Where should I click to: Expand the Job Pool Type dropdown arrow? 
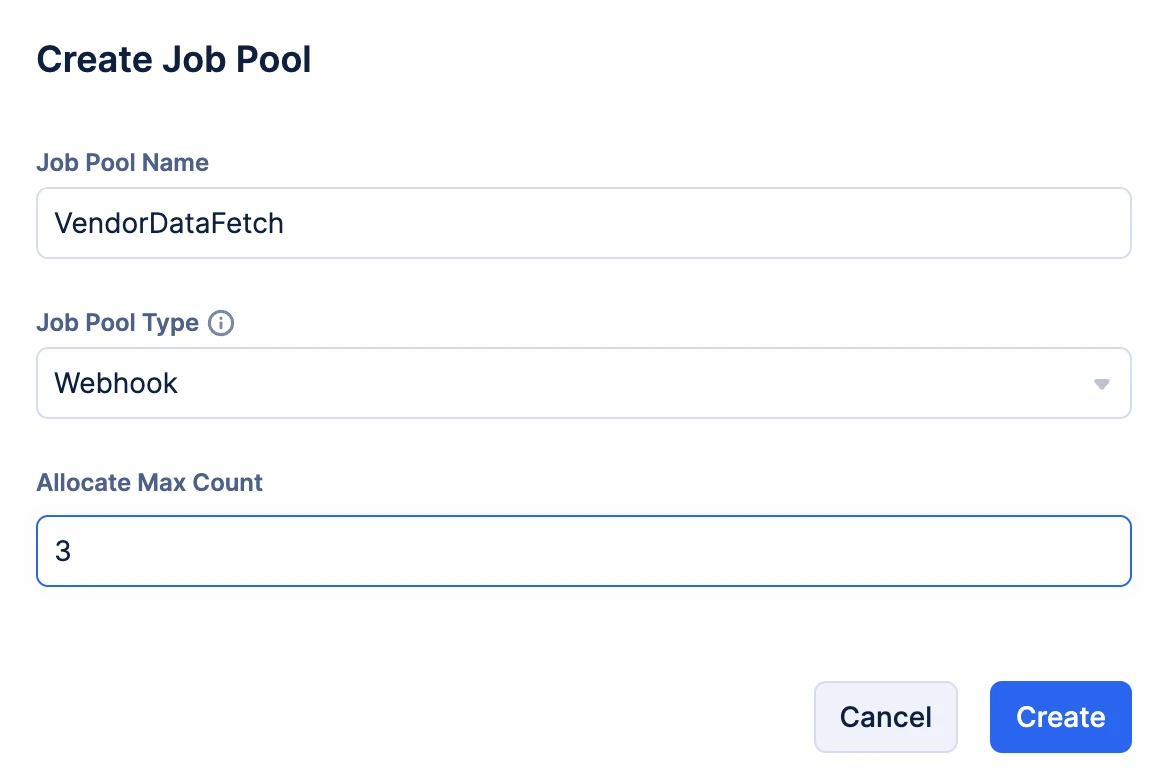(1101, 383)
